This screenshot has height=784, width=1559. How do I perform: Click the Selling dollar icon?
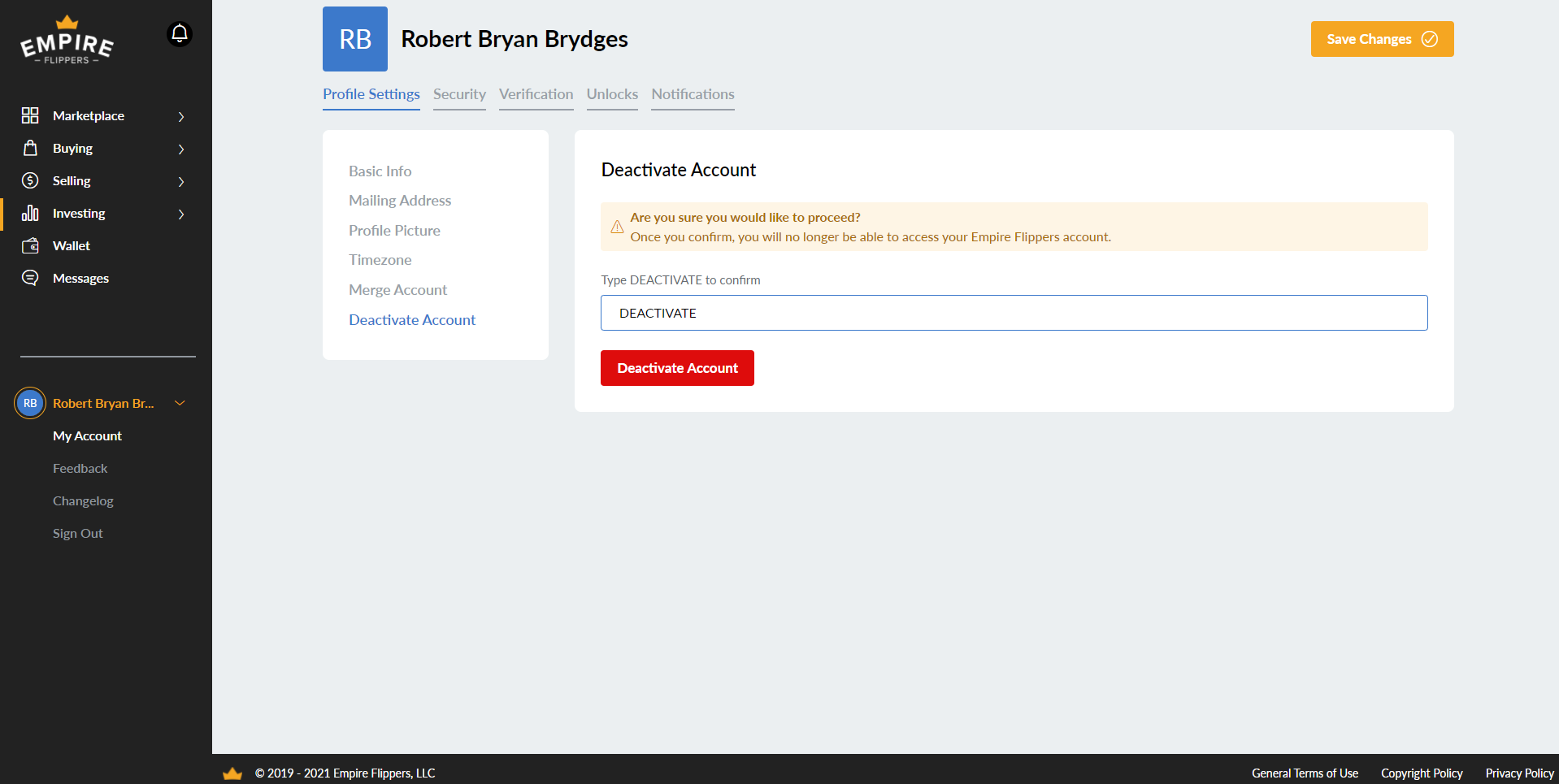coord(30,180)
